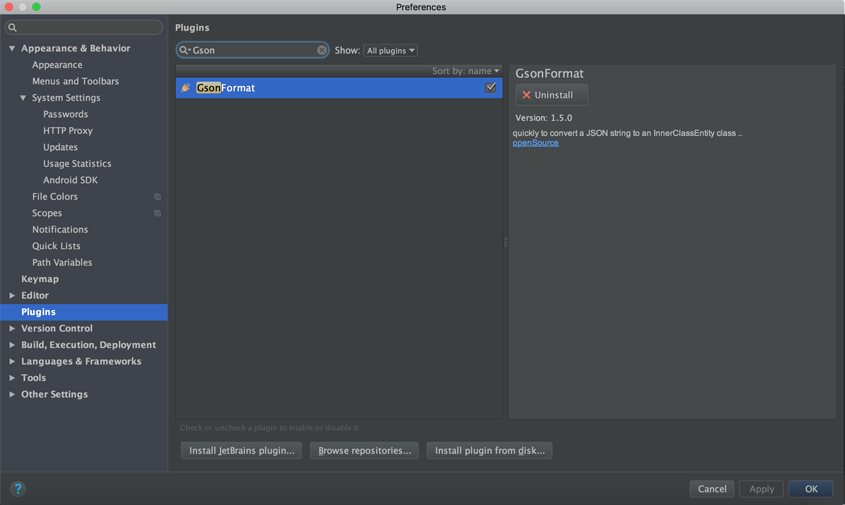Click the GsonFormat plugin icon
The image size is (845, 505).
[x=186, y=88]
